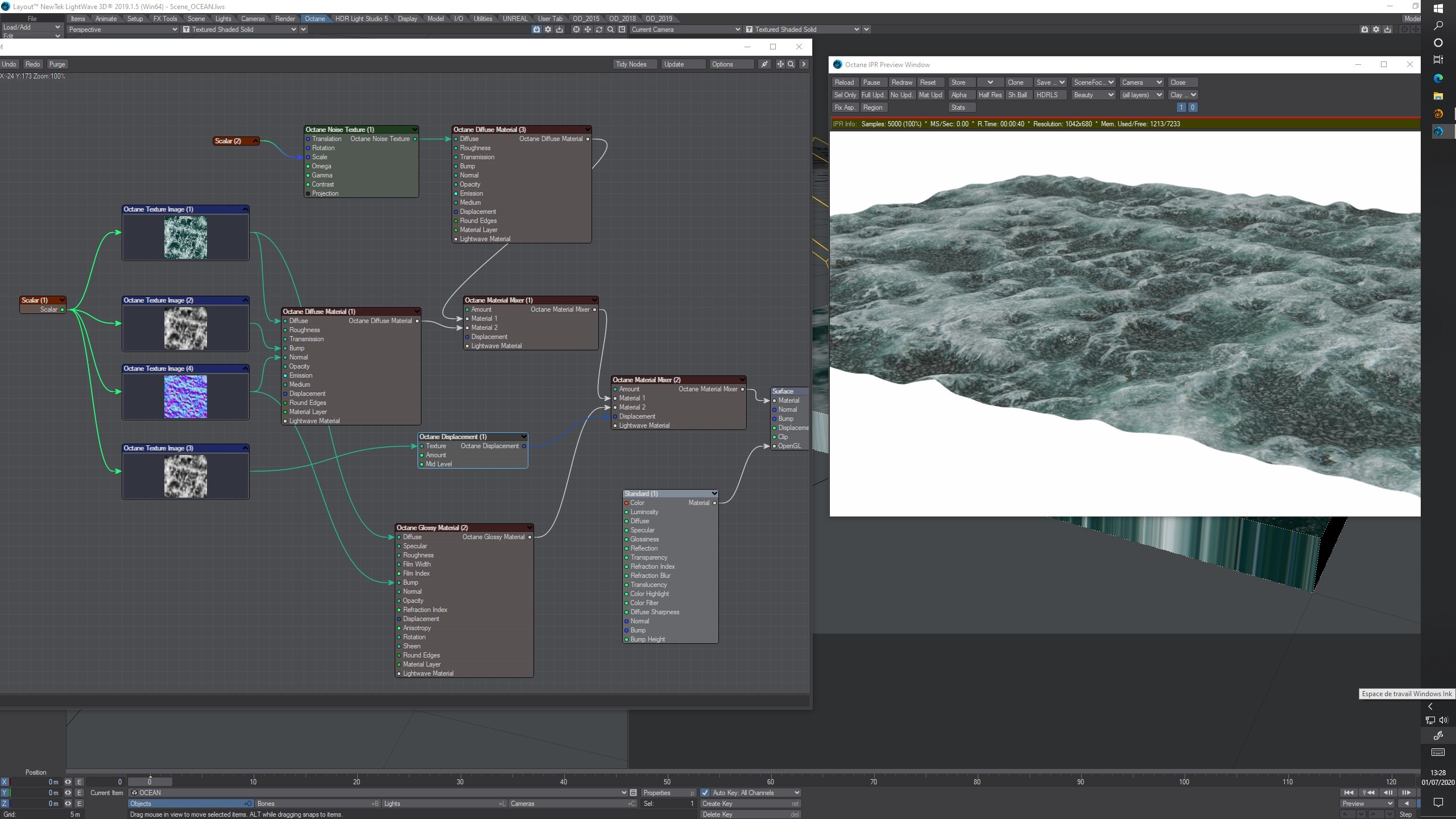Open the Current Camera view dropdown
Image resolution: width=1456 pixels, height=819 pixels.
[x=685, y=30]
